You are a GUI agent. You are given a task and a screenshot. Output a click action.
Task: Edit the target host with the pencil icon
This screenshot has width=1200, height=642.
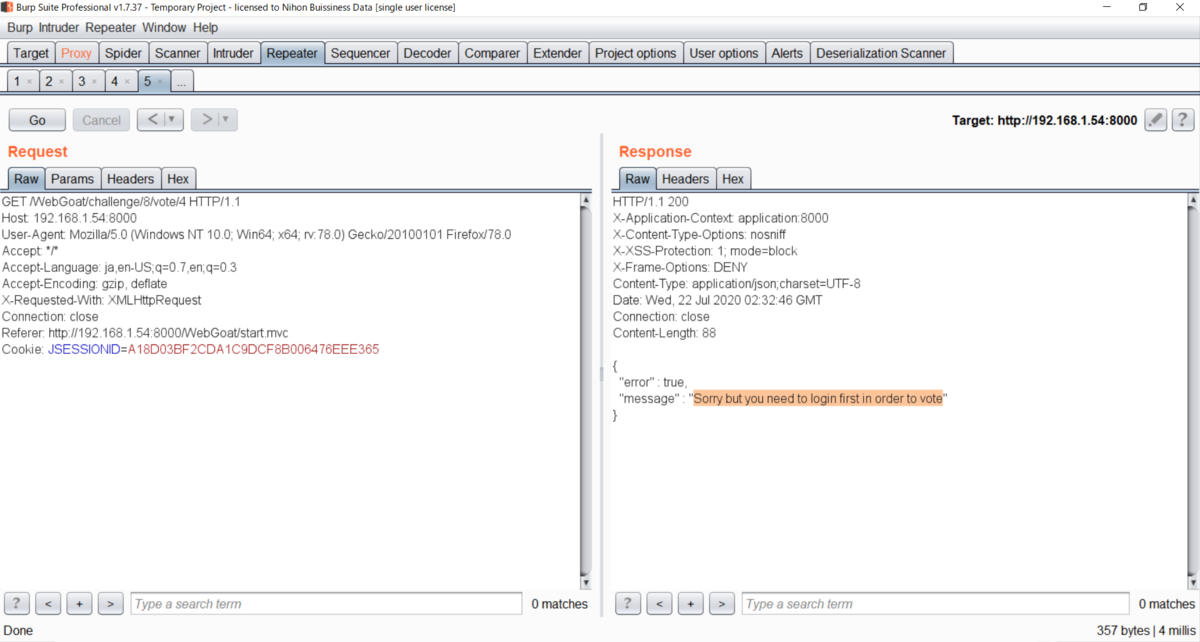pos(1156,120)
